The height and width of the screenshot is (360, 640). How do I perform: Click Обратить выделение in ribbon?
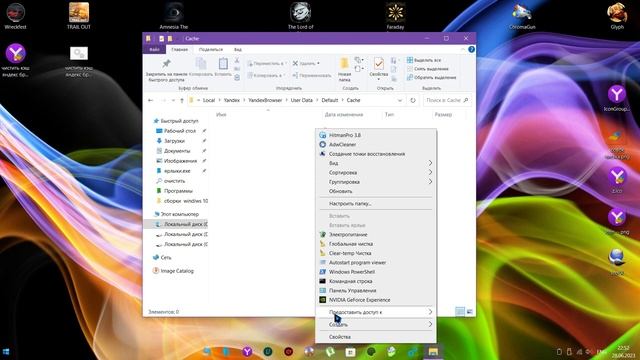point(431,77)
